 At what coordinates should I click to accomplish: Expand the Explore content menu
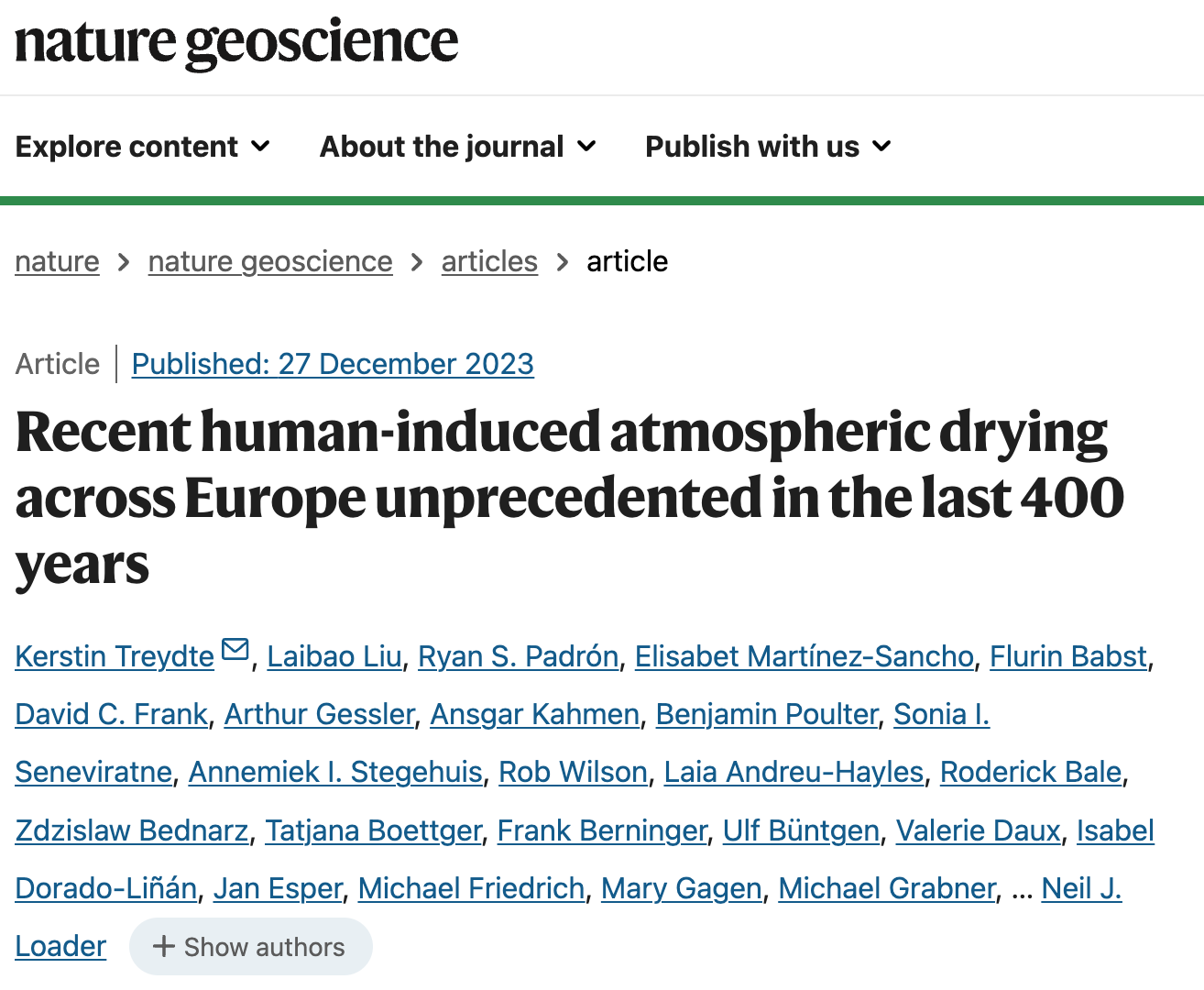click(143, 147)
